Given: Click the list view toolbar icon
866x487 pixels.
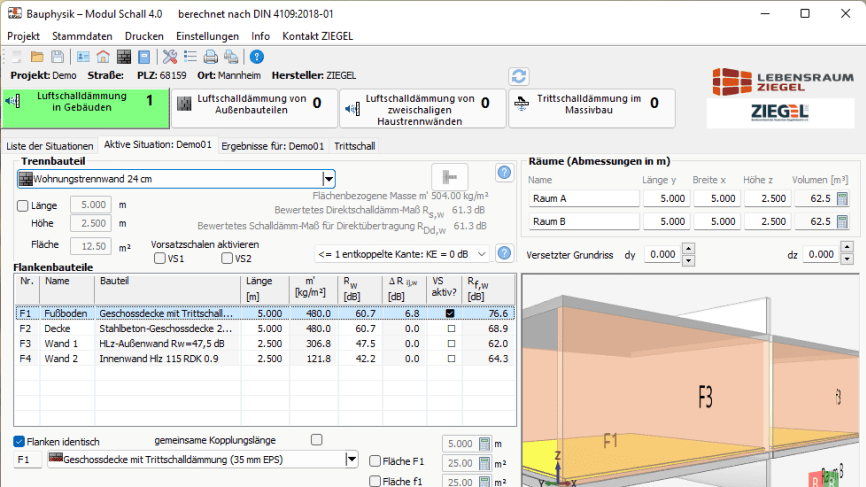Looking at the screenshot, I should pyautogui.click(x=190, y=57).
